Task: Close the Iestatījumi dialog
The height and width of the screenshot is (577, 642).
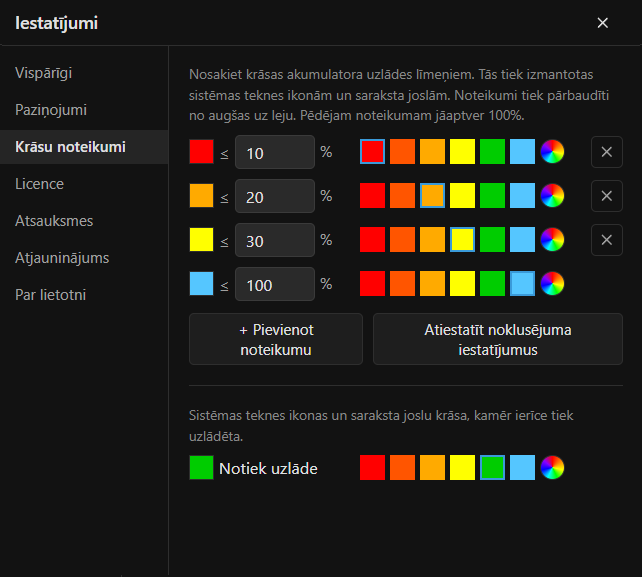Action: pyautogui.click(x=602, y=23)
